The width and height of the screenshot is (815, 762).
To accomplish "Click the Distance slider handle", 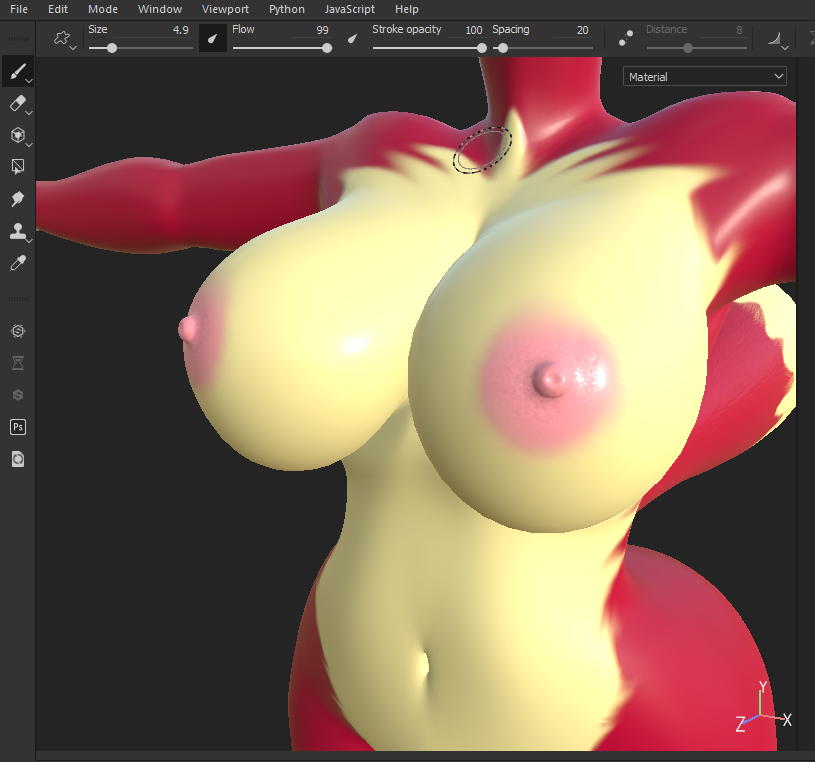I will tap(688, 48).
